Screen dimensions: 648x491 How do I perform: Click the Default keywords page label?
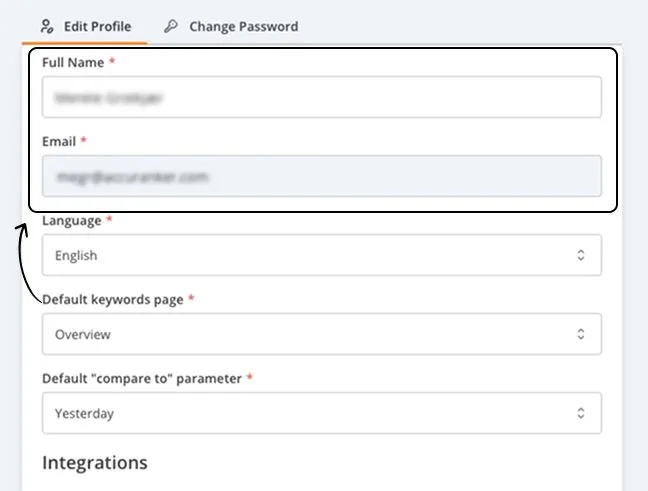(x=112, y=299)
